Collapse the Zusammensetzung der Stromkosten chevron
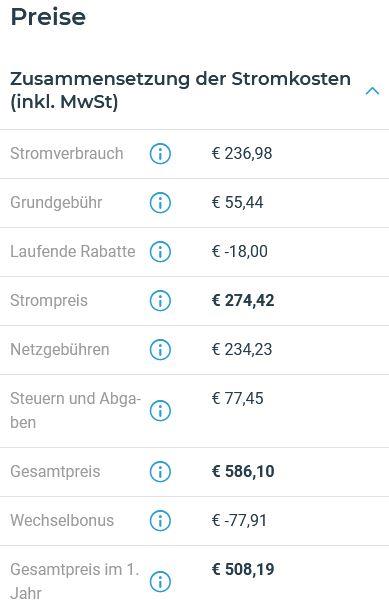 click(372, 91)
